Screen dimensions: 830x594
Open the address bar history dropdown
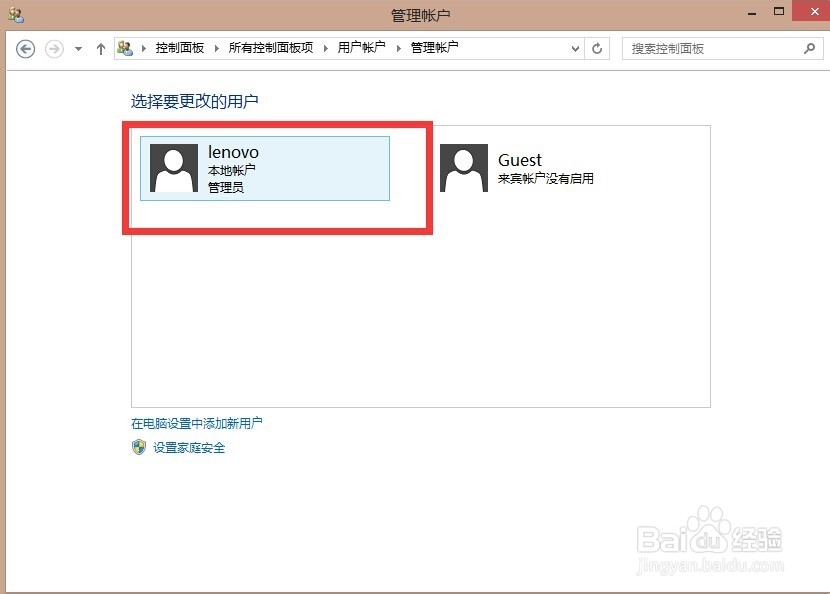click(x=575, y=49)
